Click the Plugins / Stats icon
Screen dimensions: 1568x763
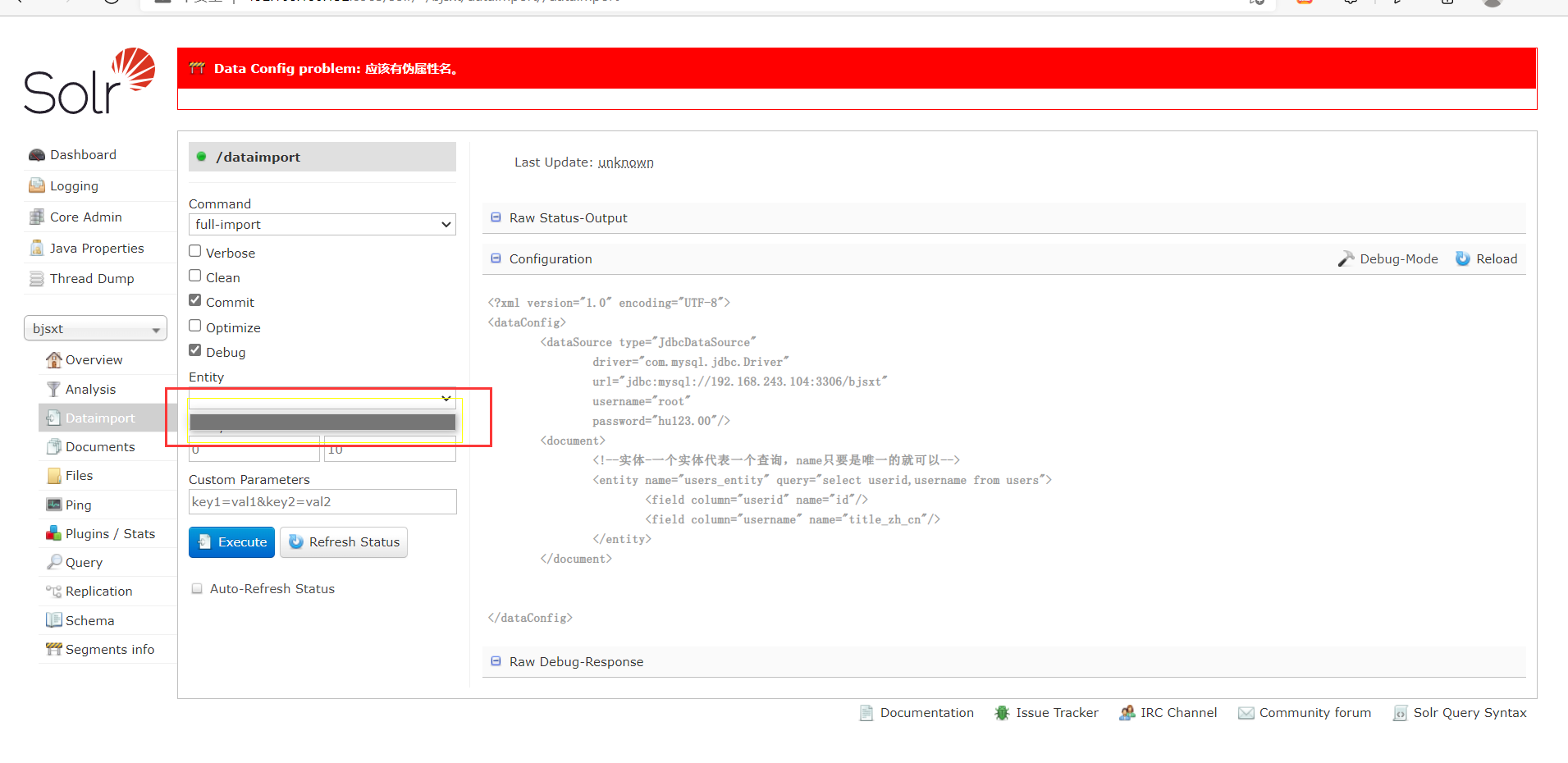pyautogui.click(x=54, y=533)
